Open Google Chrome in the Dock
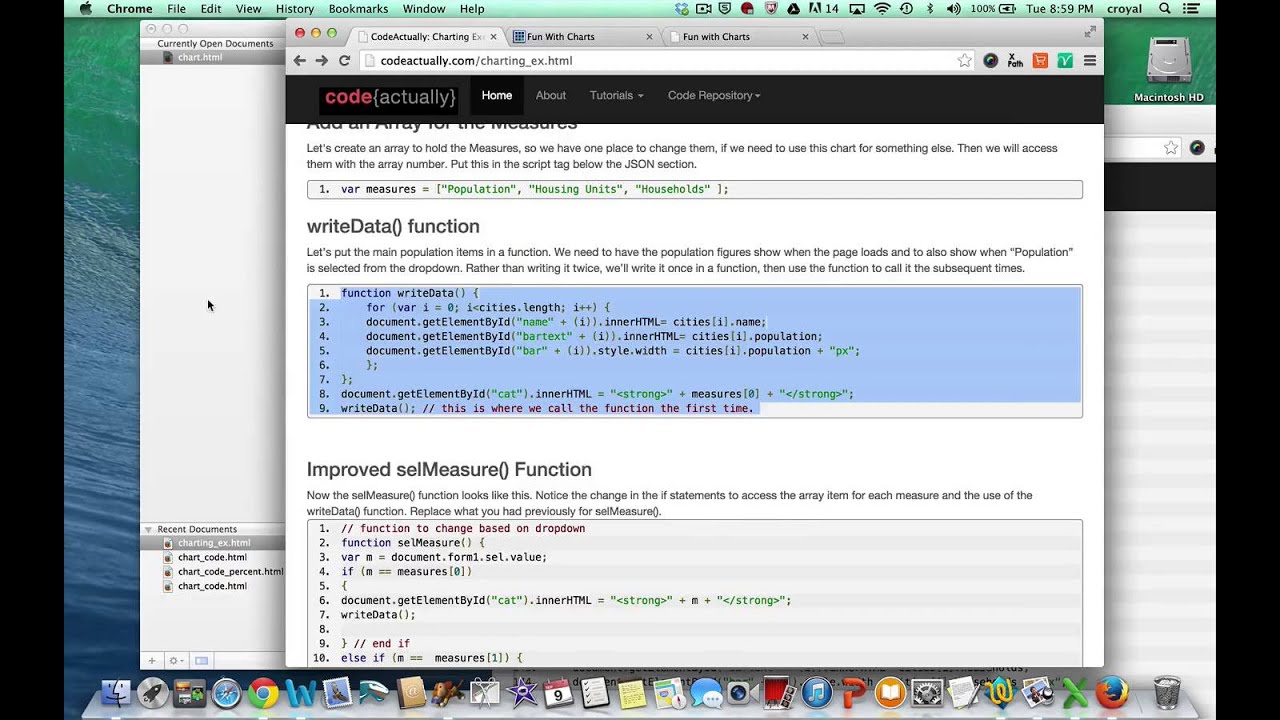The width and height of the screenshot is (1280, 720). [x=263, y=692]
